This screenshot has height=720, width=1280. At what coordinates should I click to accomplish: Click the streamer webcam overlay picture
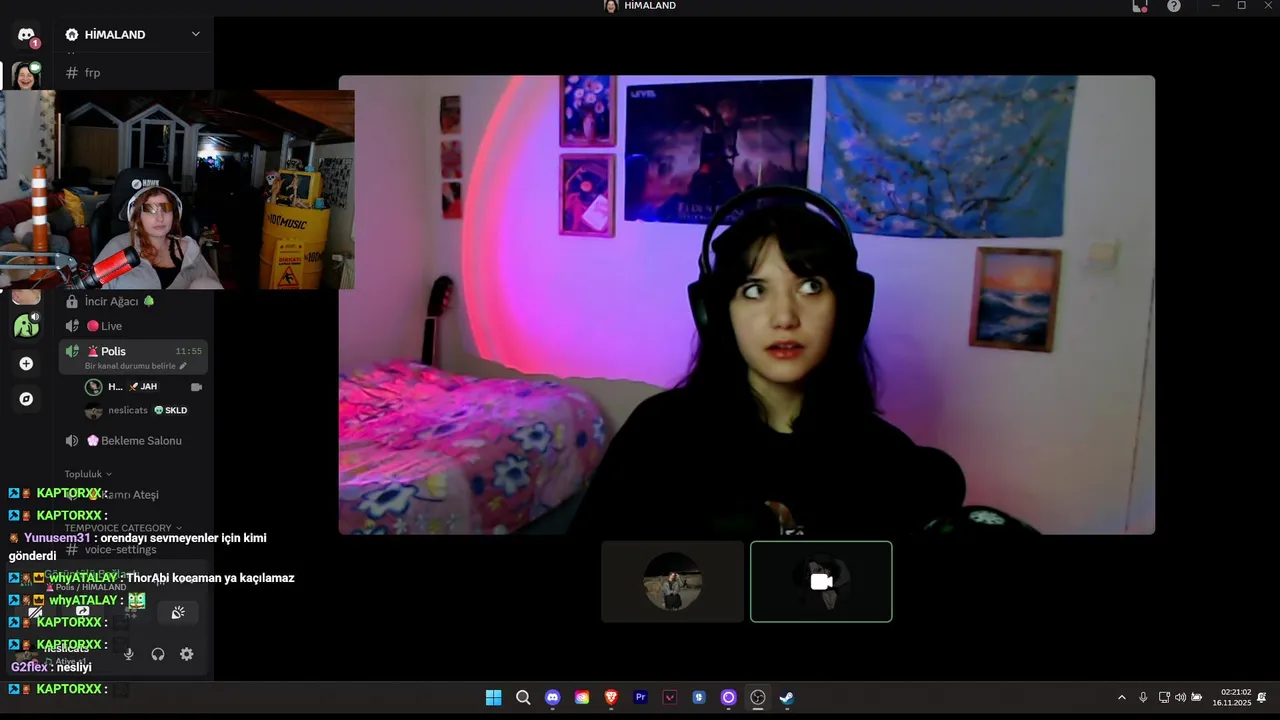[177, 190]
